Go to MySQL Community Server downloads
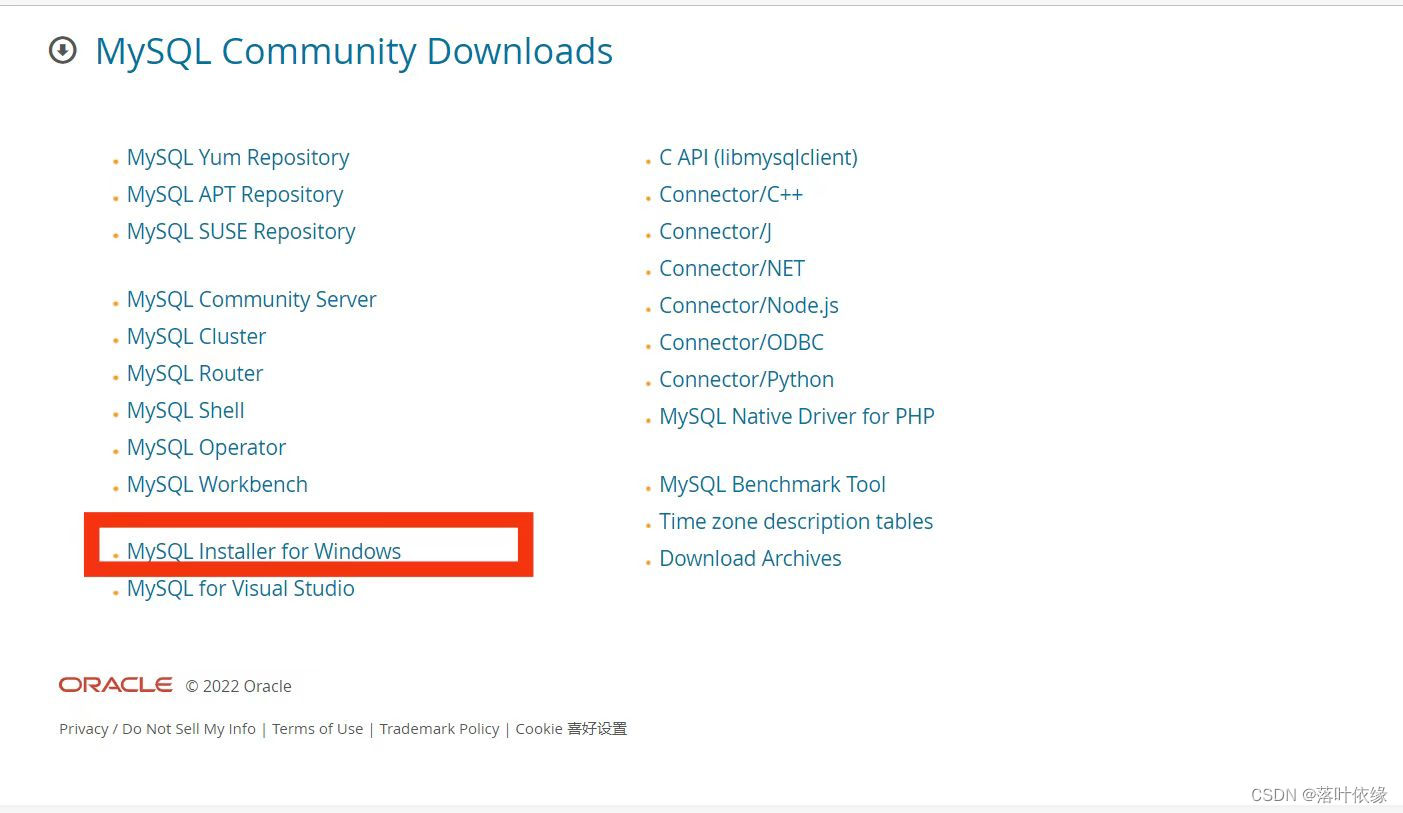The width and height of the screenshot is (1403, 813). click(x=252, y=300)
